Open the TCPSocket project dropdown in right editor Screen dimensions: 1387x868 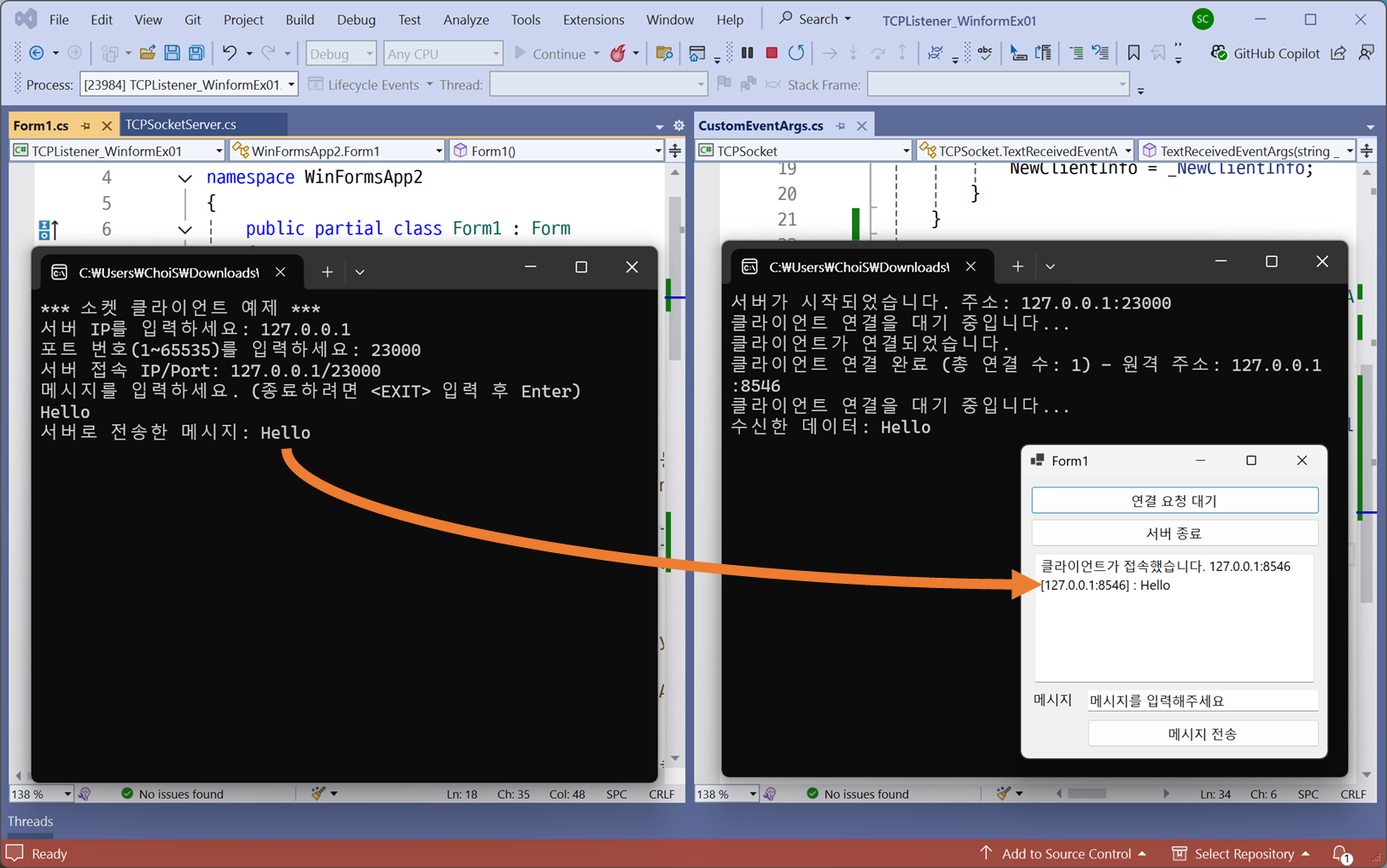[x=804, y=151]
